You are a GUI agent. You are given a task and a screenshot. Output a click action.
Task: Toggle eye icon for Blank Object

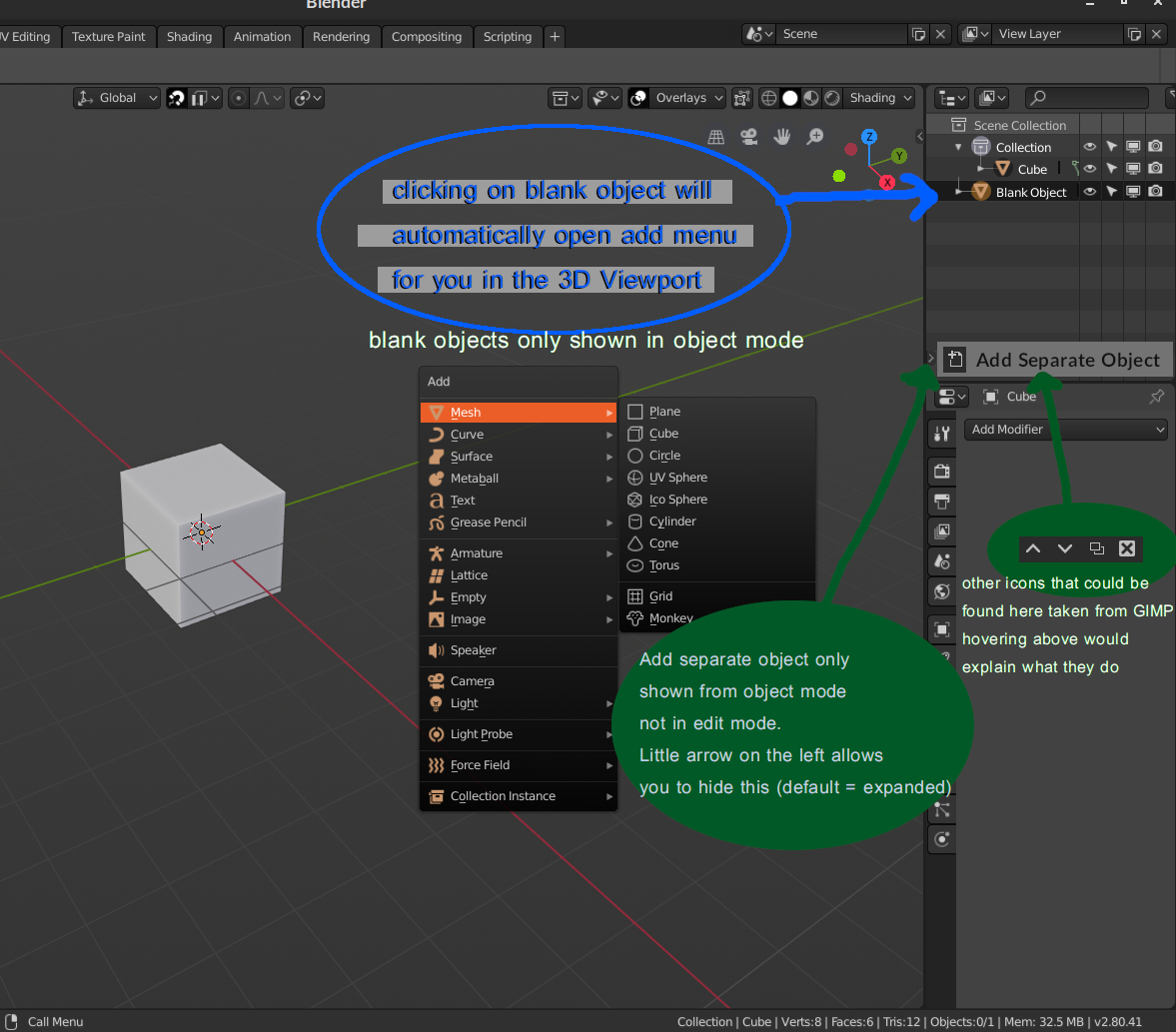(x=1090, y=192)
